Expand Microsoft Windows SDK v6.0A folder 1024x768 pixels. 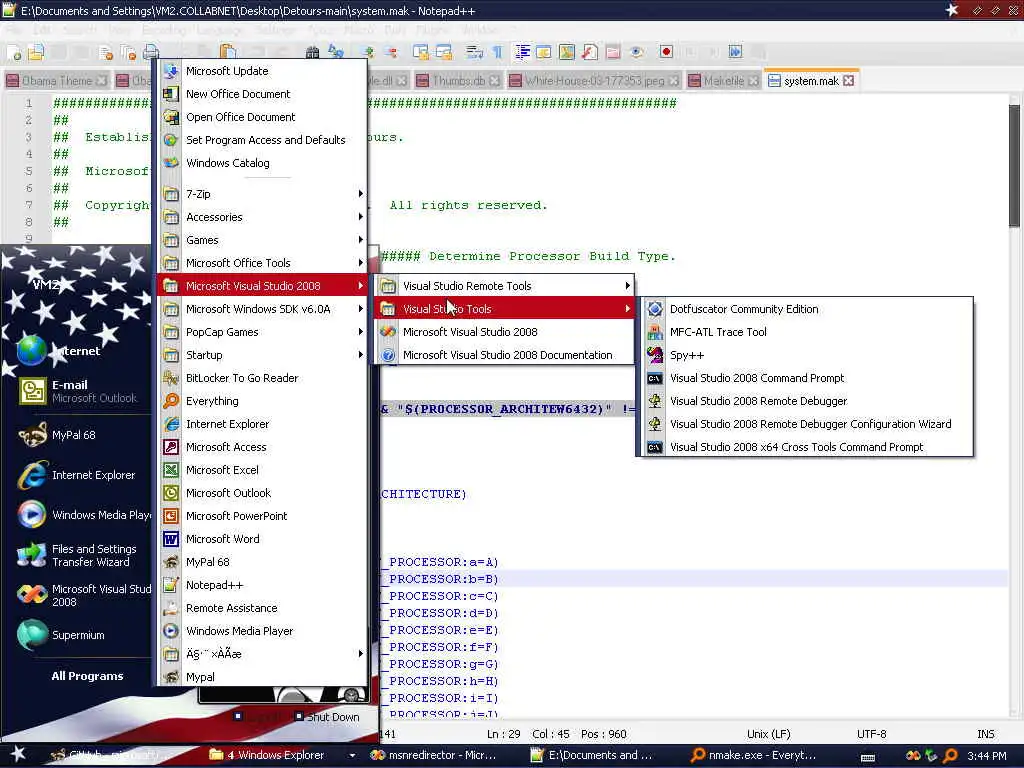tap(261, 309)
